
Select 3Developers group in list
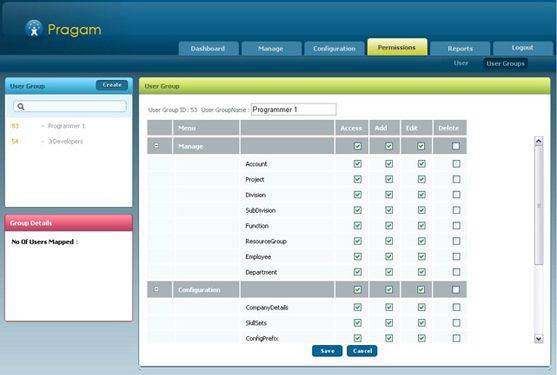tap(65, 141)
